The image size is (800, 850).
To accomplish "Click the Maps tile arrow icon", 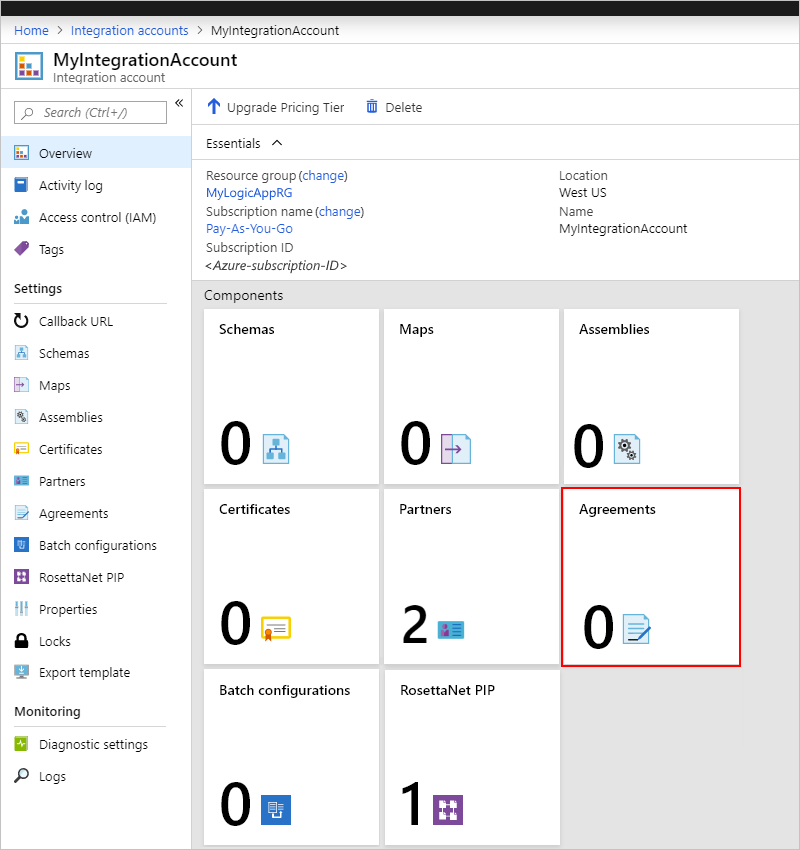I will click(456, 449).
